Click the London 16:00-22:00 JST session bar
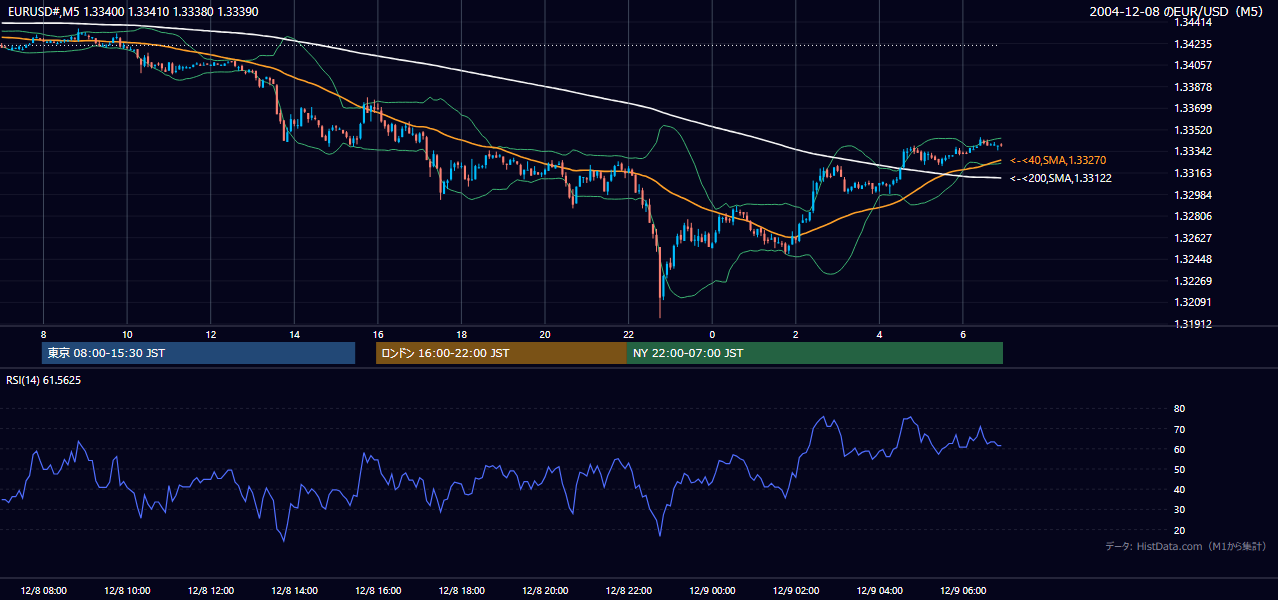The width and height of the screenshot is (1278, 600). tap(501, 353)
